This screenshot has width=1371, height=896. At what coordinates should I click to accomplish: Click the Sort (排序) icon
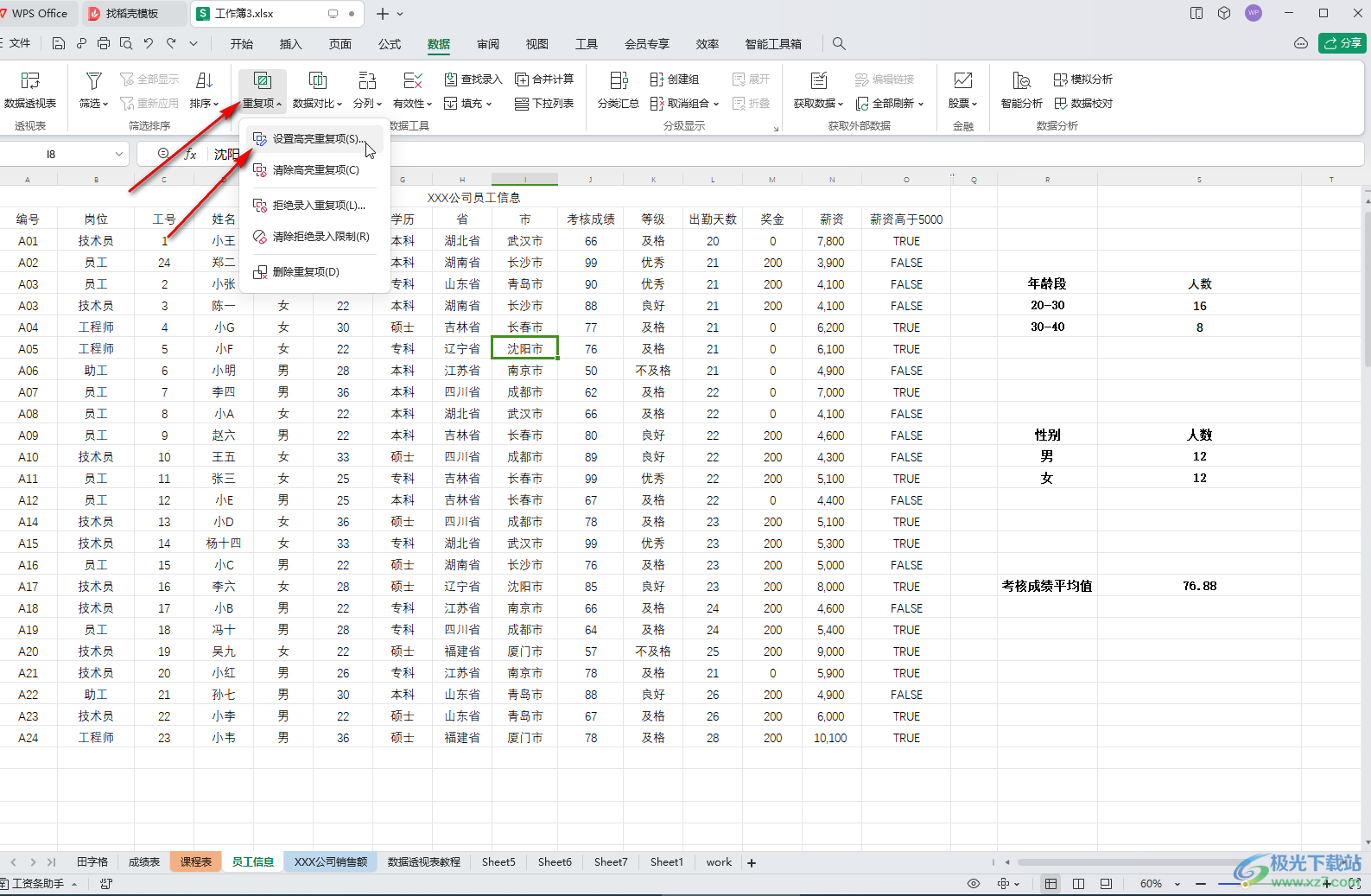[x=204, y=80]
